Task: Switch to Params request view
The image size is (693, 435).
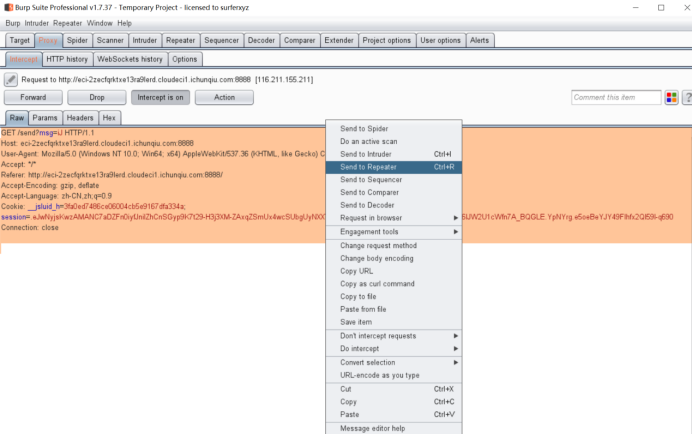Action: point(45,118)
